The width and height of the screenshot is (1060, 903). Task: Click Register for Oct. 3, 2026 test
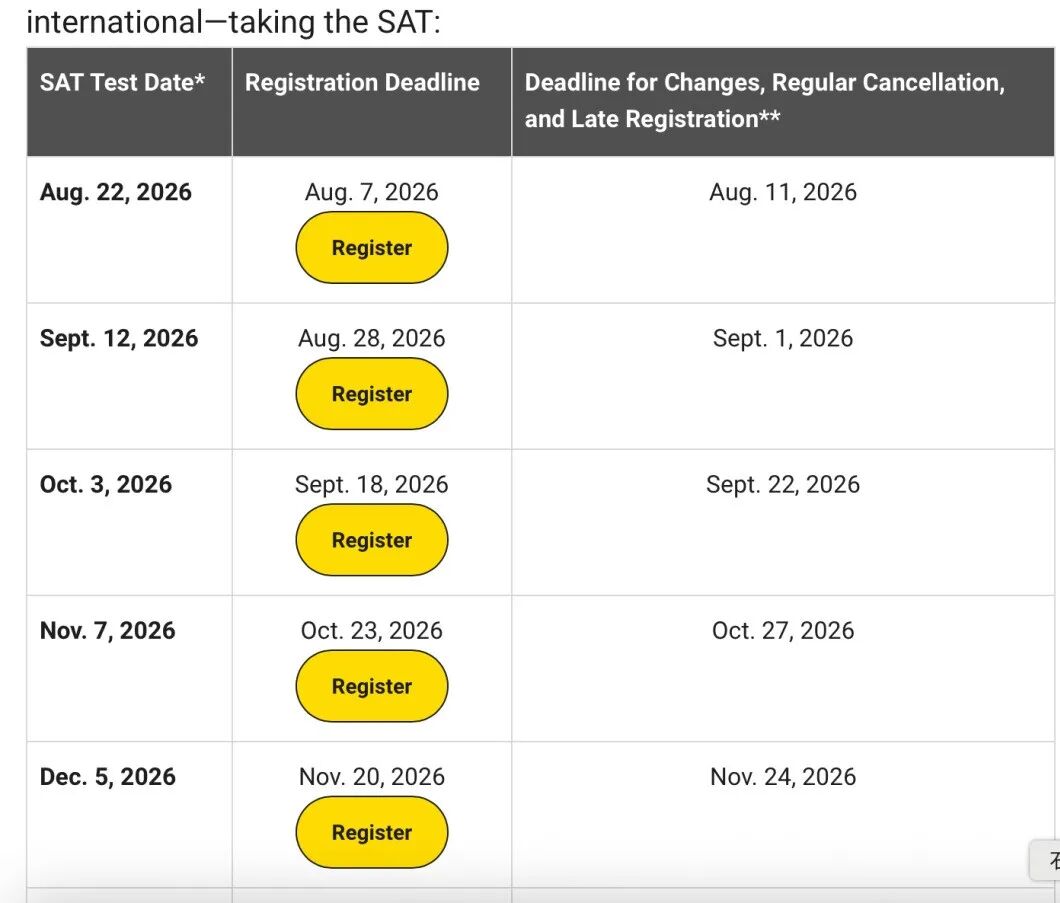[x=372, y=539]
